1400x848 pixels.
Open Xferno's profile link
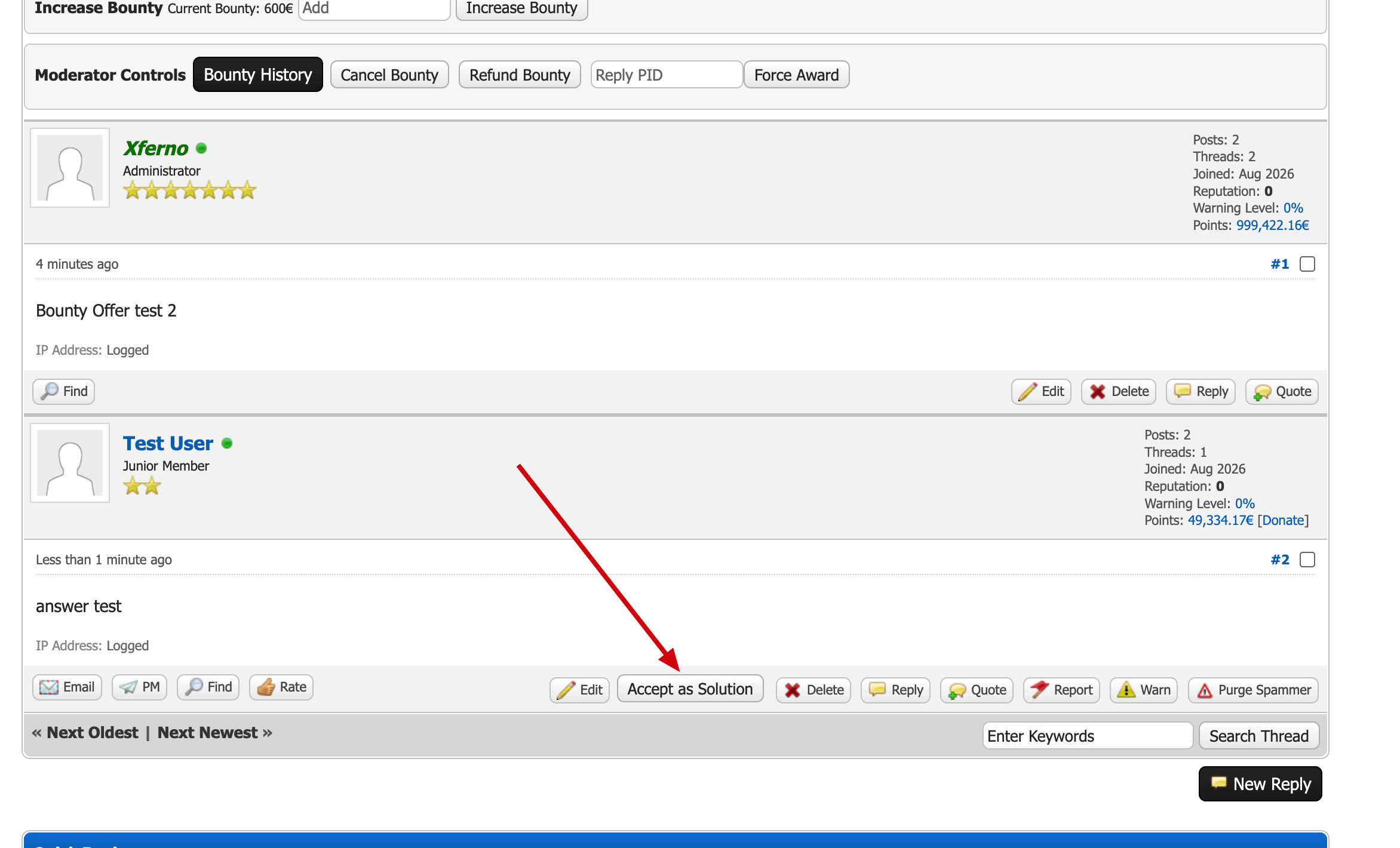click(x=156, y=148)
